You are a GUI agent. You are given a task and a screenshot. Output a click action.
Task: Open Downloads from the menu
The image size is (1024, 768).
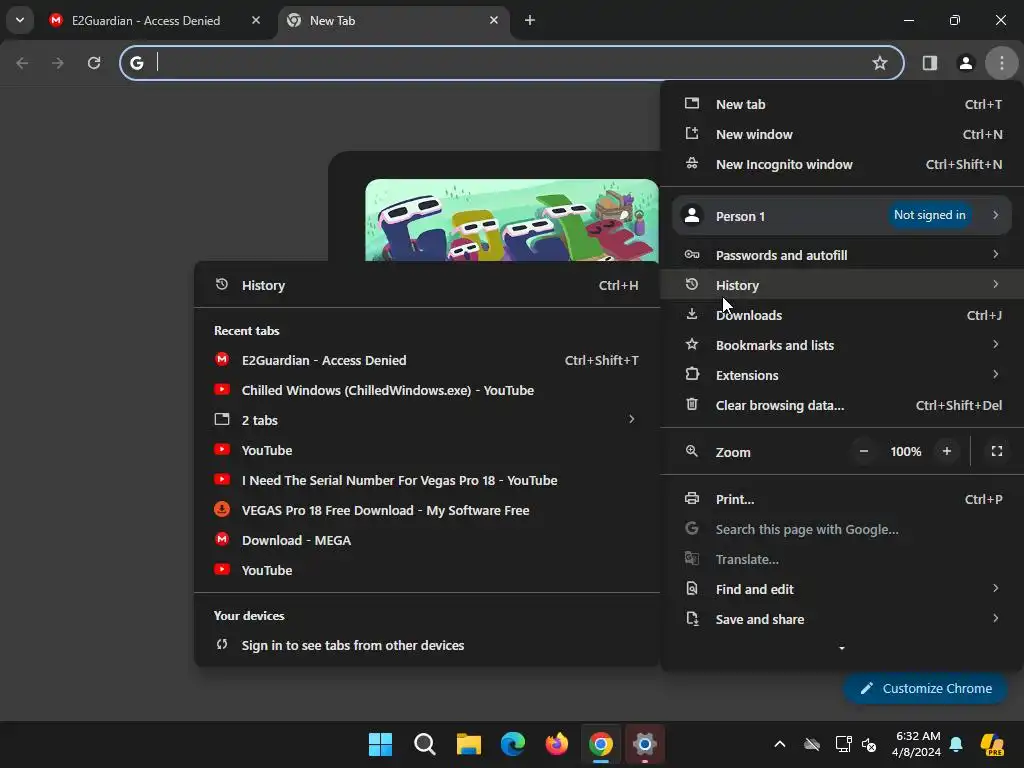[x=842, y=315]
